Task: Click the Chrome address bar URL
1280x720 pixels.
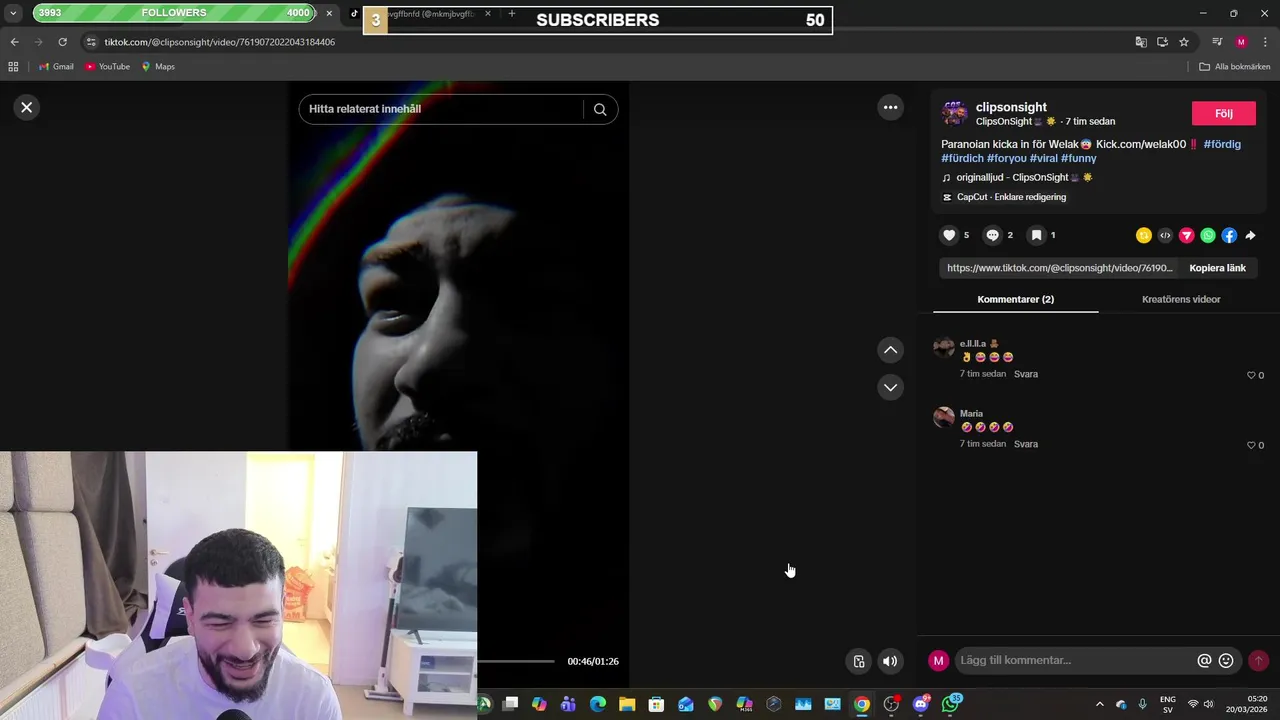Action: point(220,42)
